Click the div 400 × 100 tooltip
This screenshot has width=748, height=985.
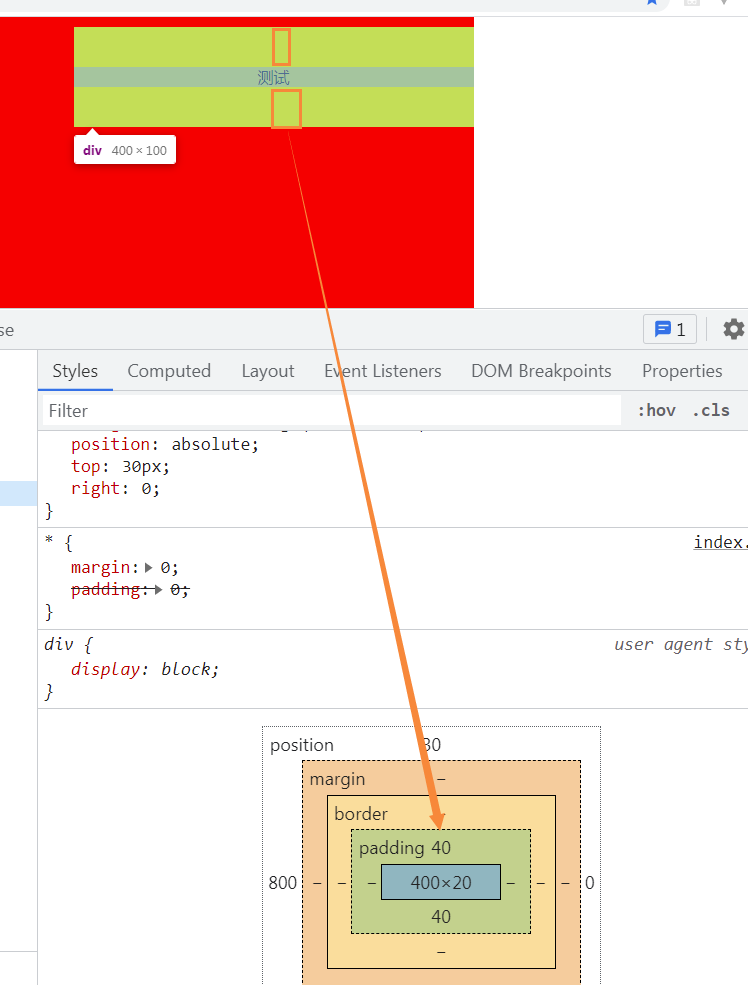[125, 150]
